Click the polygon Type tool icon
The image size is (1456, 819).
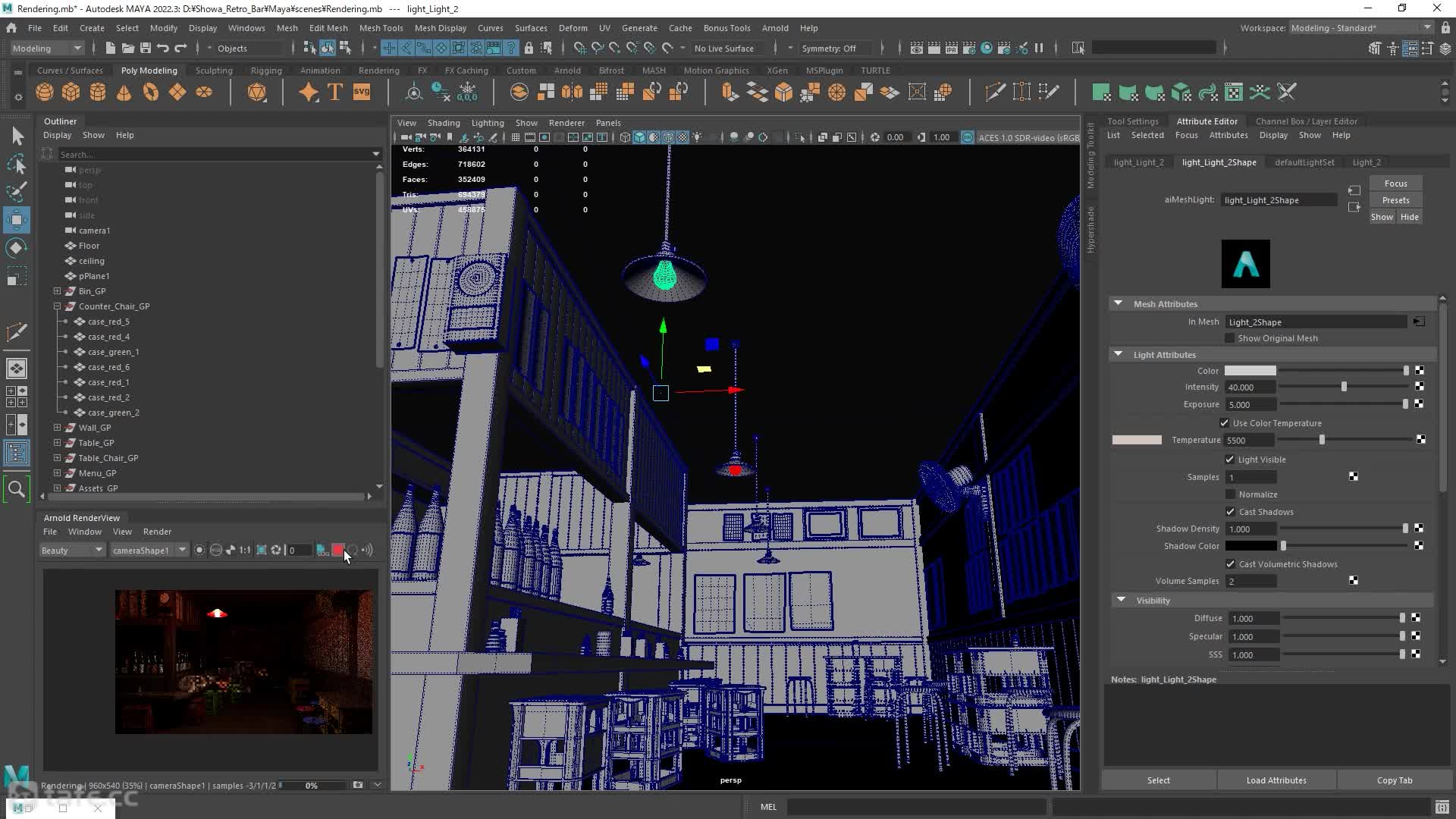[334, 93]
